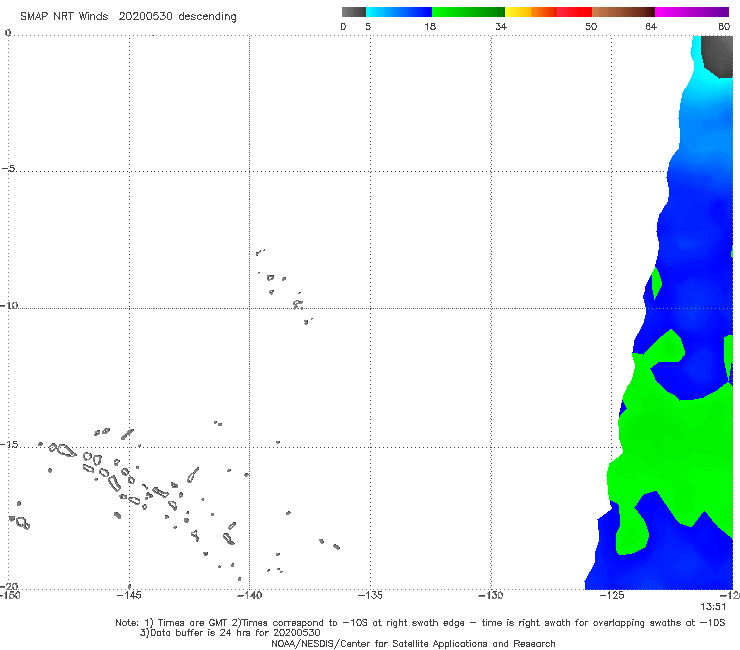Image resolution: width=740 pixels, height=650 pixels.
Task: Click the title text "SMAP NRT Winds"
Action: point(64,16)
